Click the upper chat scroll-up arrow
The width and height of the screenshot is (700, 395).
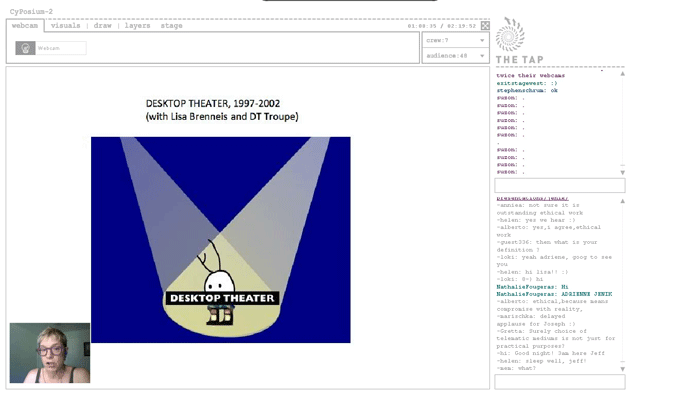click(x=622, y=74)
